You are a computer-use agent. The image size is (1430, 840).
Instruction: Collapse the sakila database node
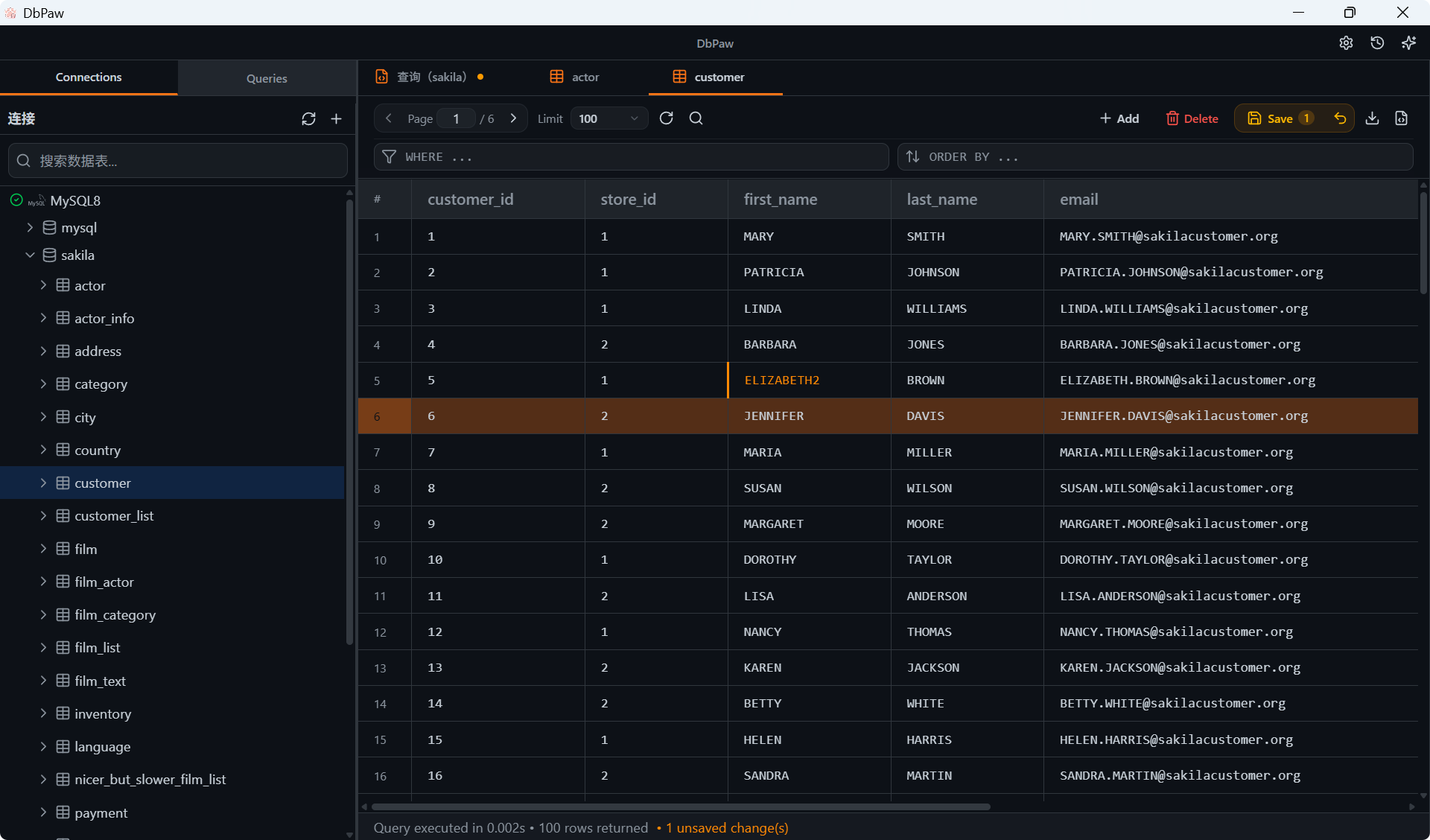31,255
